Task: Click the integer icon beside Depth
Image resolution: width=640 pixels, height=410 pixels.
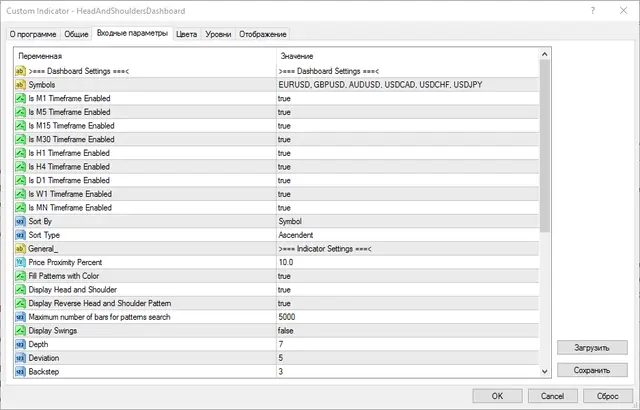Action: coord(20,344)
